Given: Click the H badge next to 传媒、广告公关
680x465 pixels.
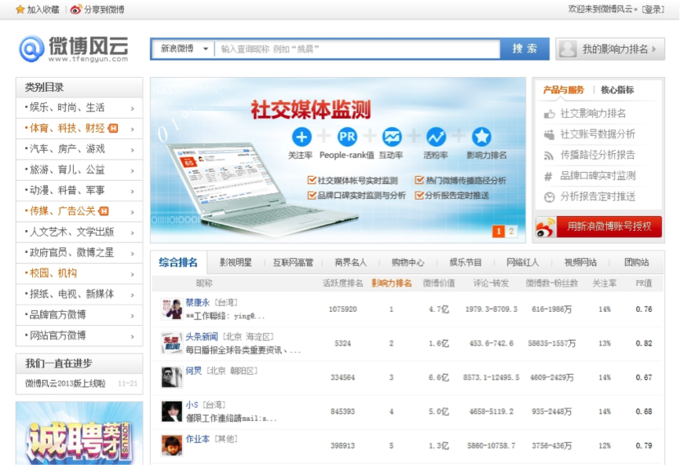Looking at the screenshot, I should click(x=103, y=211).
